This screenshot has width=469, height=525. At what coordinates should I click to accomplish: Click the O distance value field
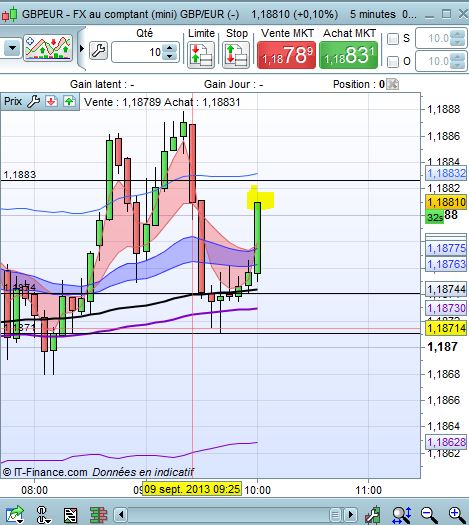(x=434, y=61)
